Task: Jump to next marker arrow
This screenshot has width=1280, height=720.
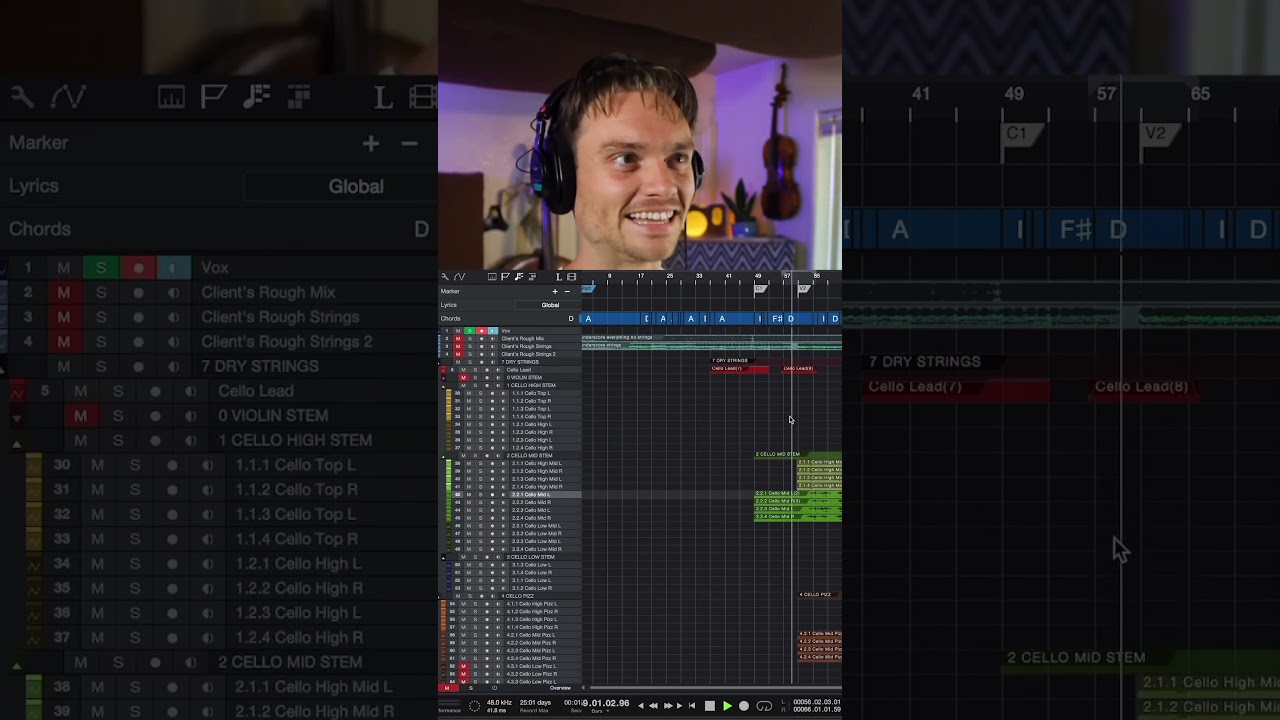Action: (x=680, y=706)
